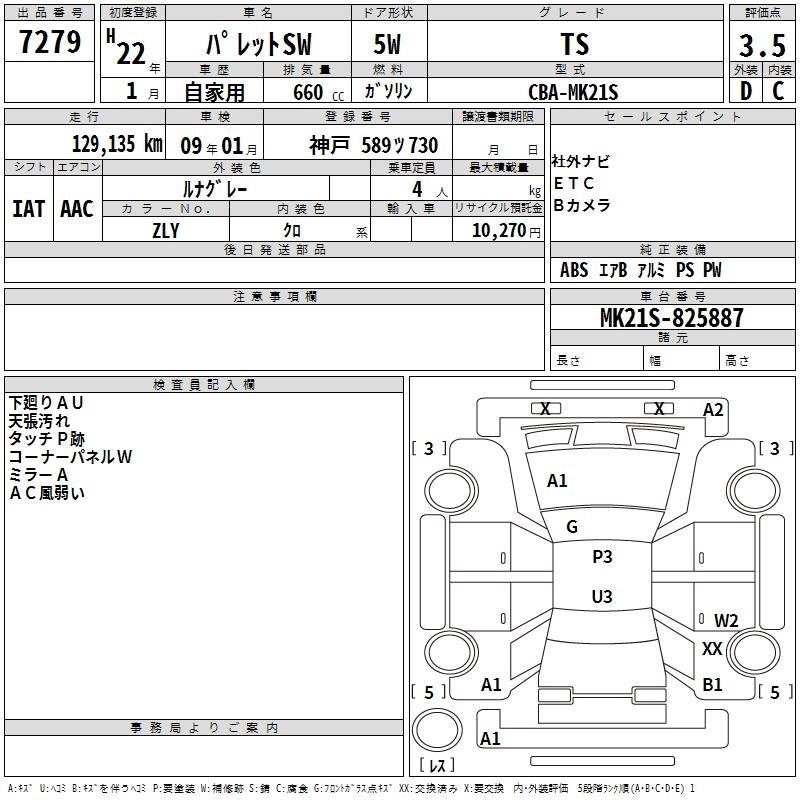800x800 pixels.
Task: Select the car name パレットSW
Action: pyautogui.click(x=257, y=46)
